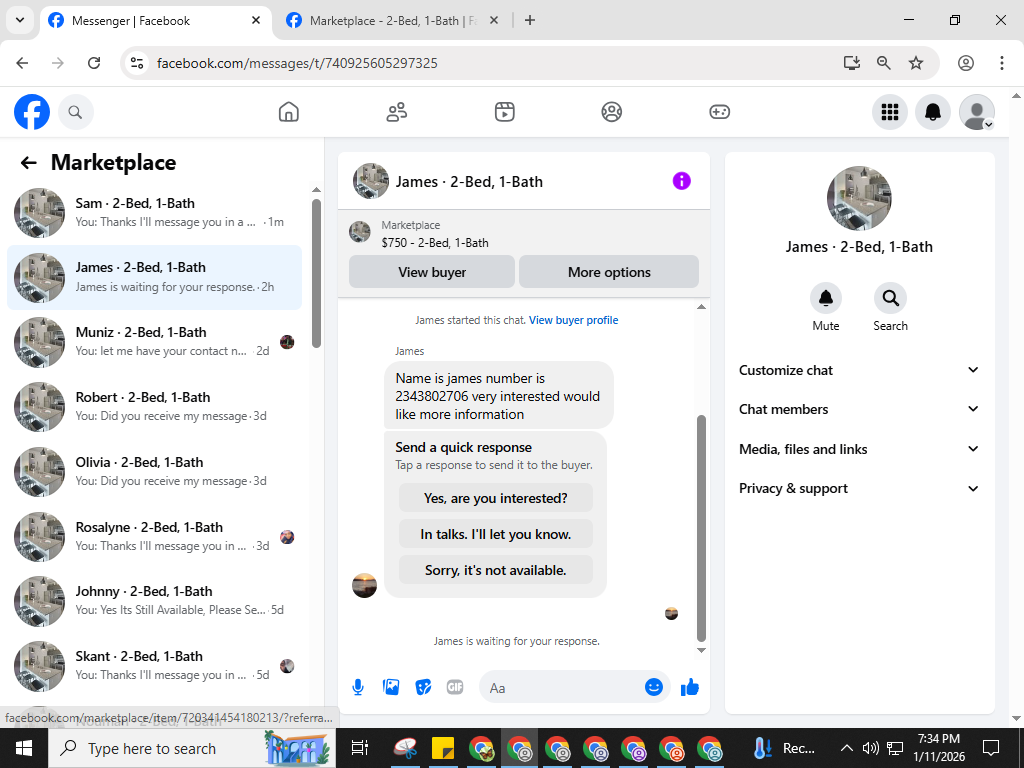Viewport: 1024px width, 768px height.
Task: Open the Facebook search icon
Action: point(76,112)
